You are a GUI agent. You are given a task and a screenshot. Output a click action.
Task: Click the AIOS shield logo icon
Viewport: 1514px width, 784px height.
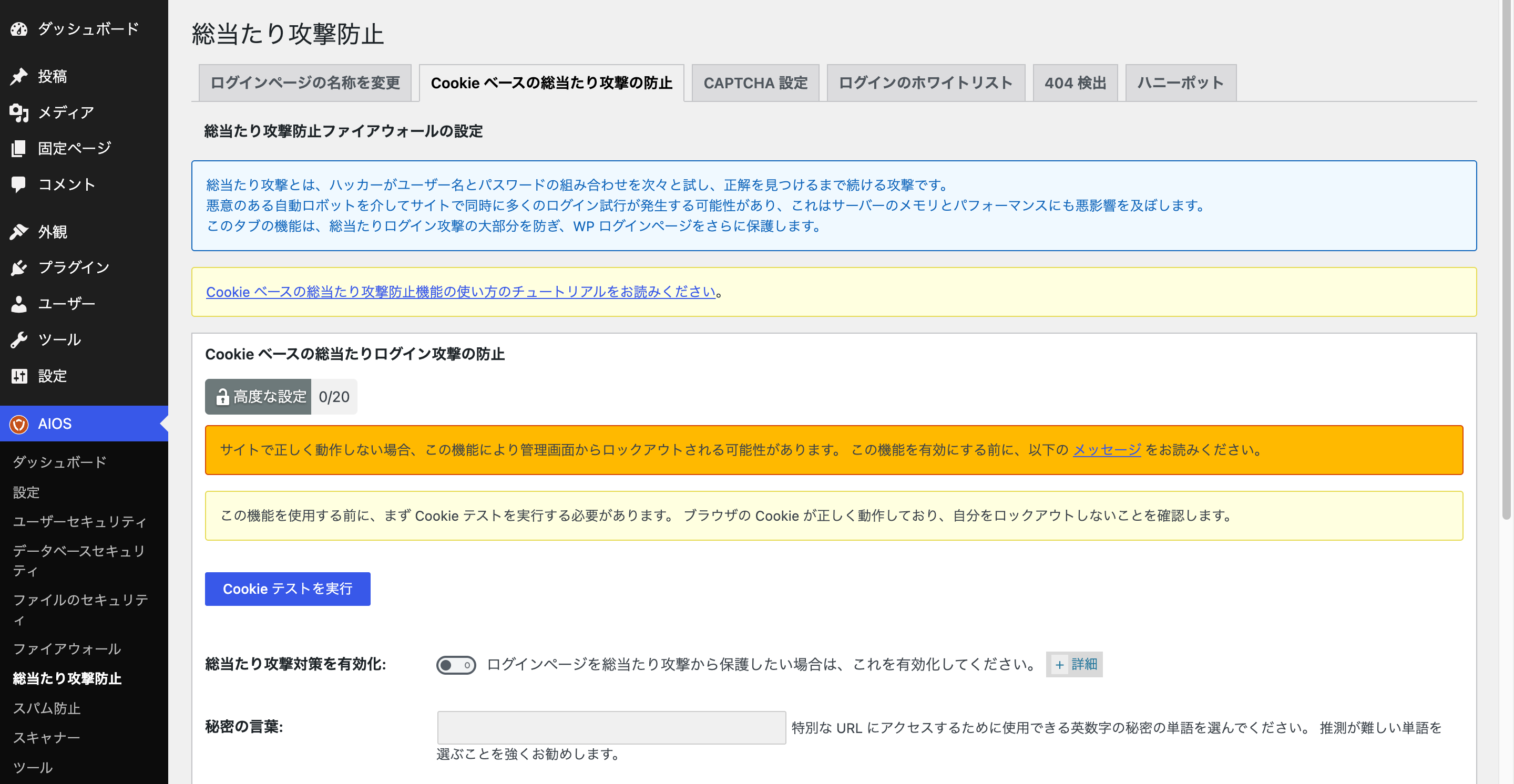pyautogui.click(x=19, y=424)
